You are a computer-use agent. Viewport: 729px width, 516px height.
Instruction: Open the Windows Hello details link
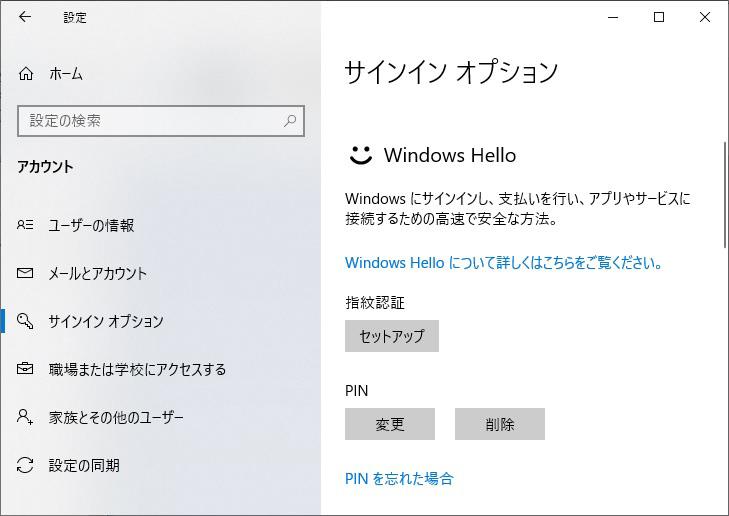503,263
